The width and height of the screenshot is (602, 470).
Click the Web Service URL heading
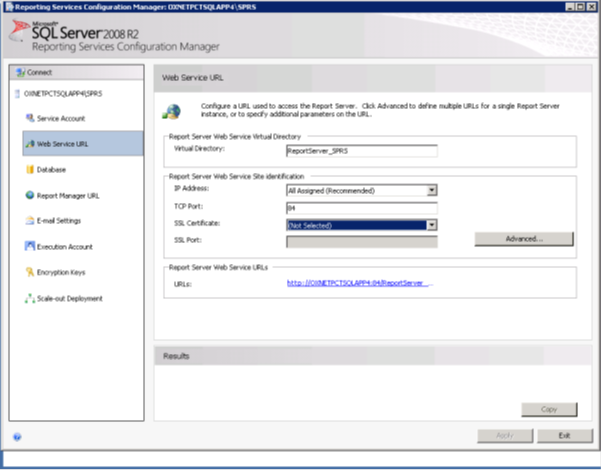click(x=192, y=78)
